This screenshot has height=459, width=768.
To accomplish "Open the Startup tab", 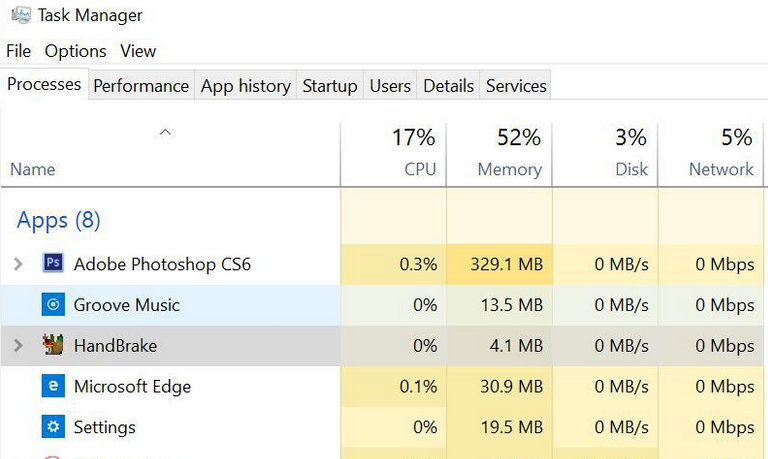I will (x=329, y=86).
